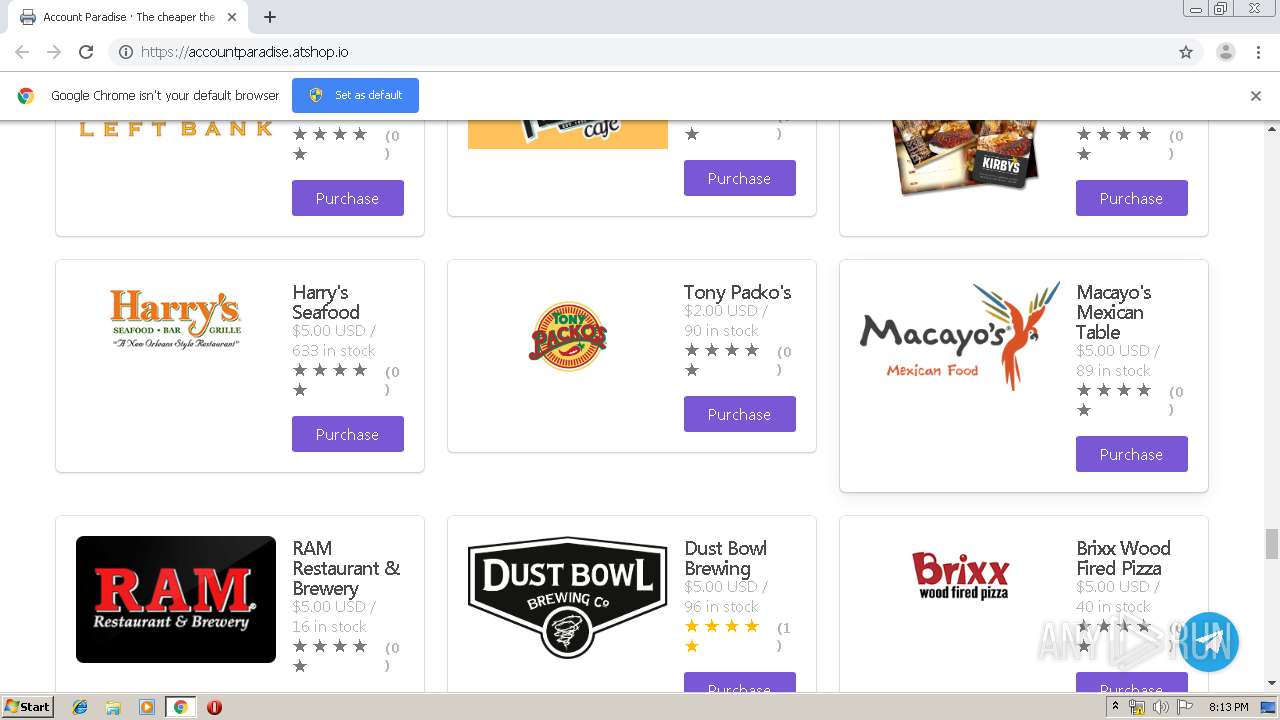Click Tony Packo's product title
Image resolution: width=1280 pixels, height=720 pixels.
737,292
